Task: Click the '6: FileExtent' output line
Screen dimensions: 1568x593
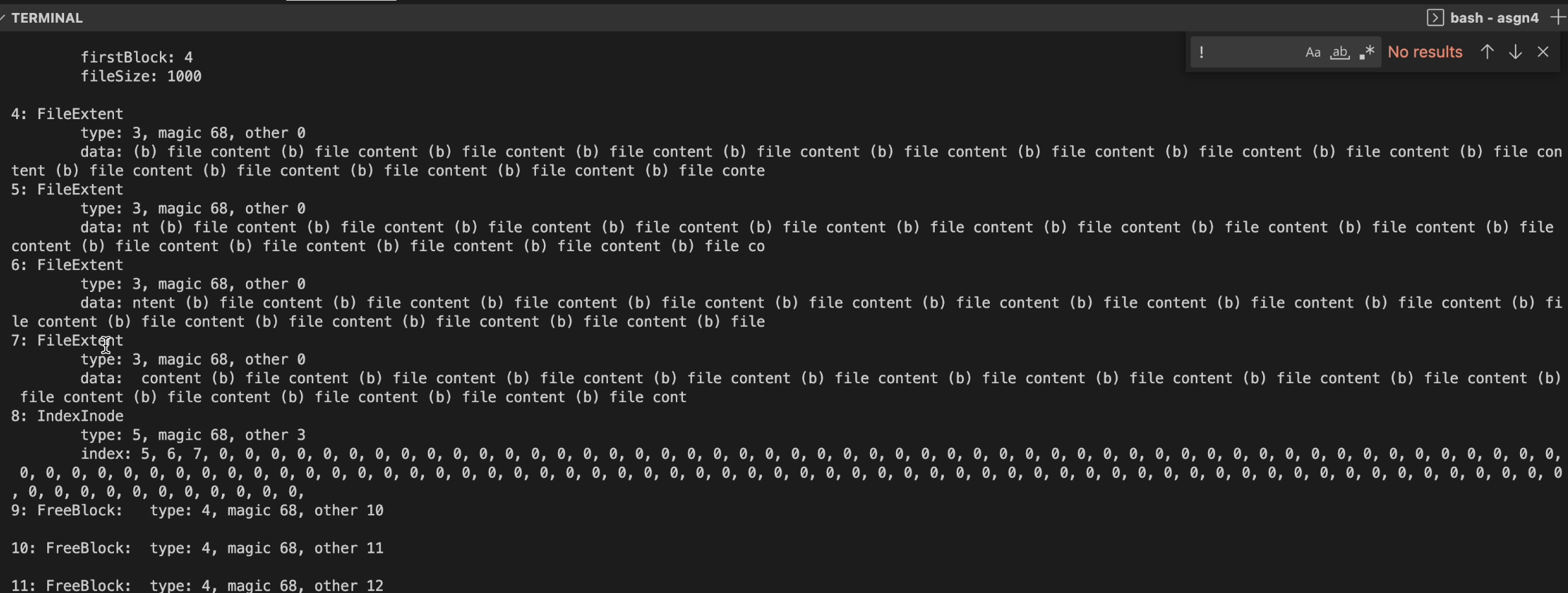Action: point(67,265)
